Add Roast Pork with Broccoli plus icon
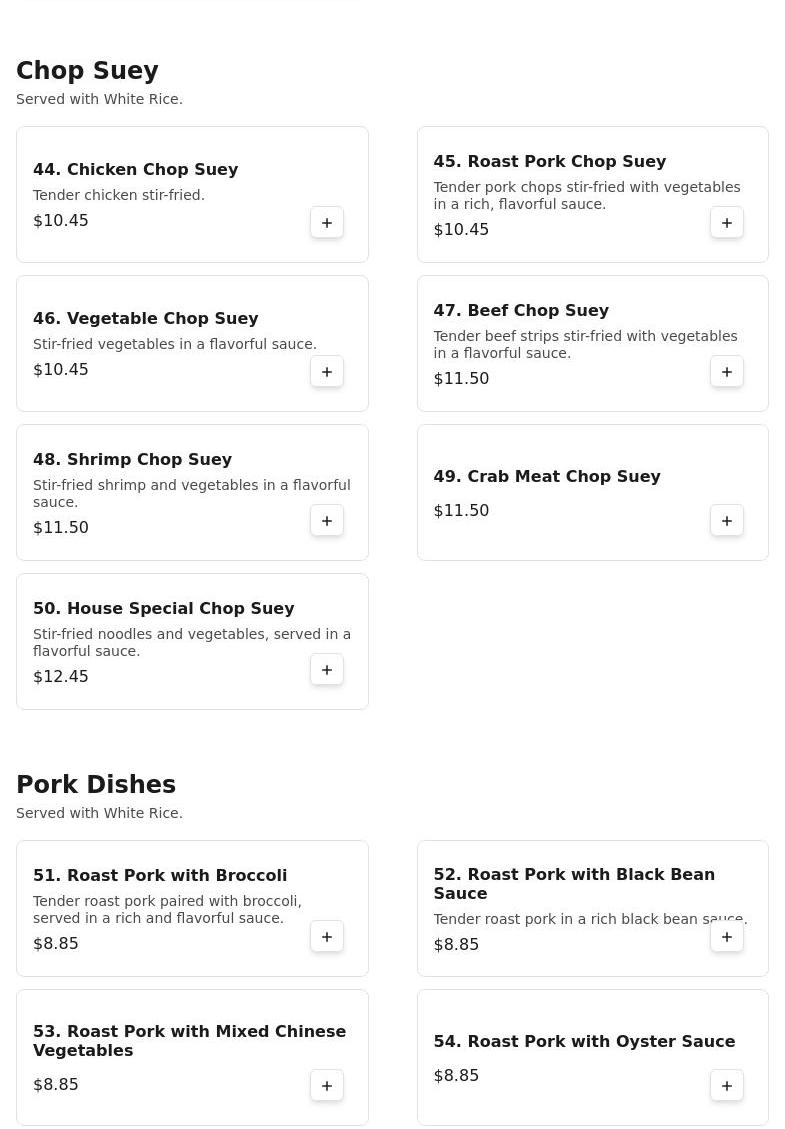785x1129 pixels. pos(326,937)
